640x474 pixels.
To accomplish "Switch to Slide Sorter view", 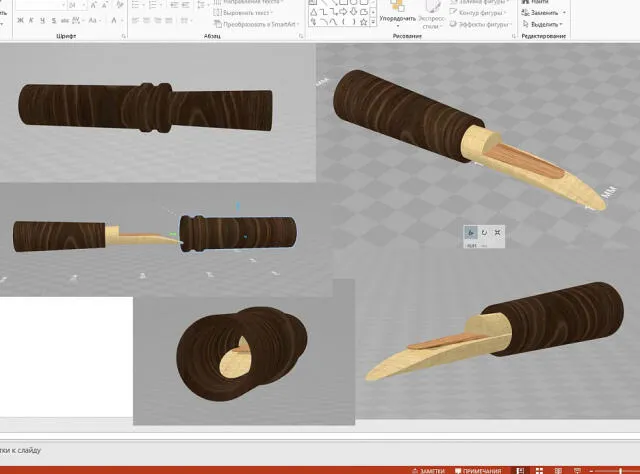I will pos(539,471).
